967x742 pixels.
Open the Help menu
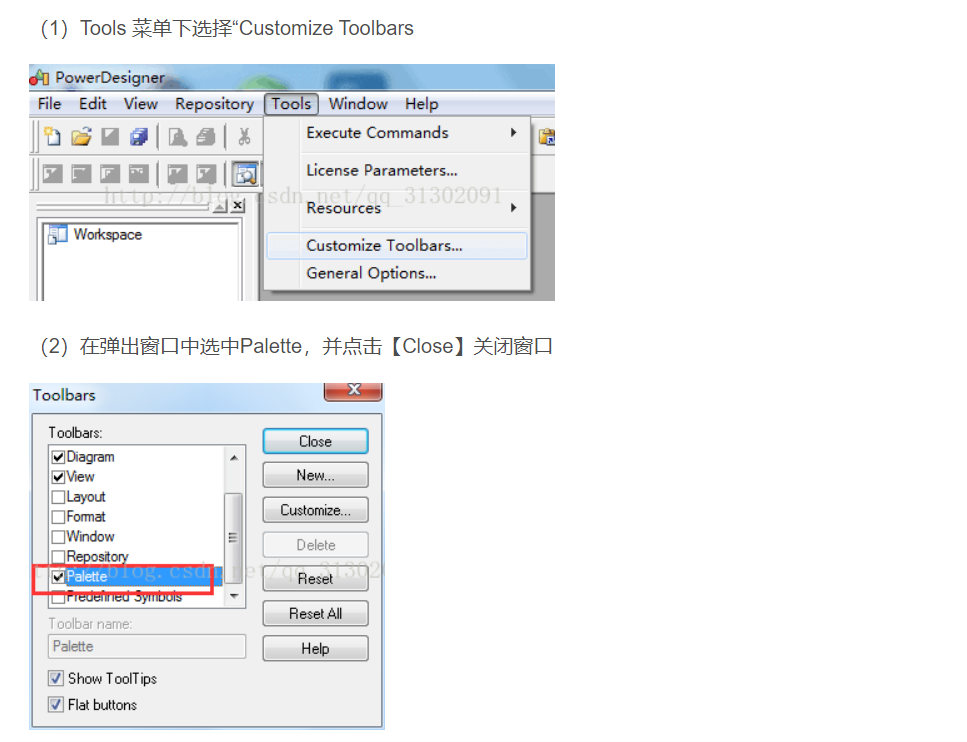pyautogui.click(x=421, y=104)
